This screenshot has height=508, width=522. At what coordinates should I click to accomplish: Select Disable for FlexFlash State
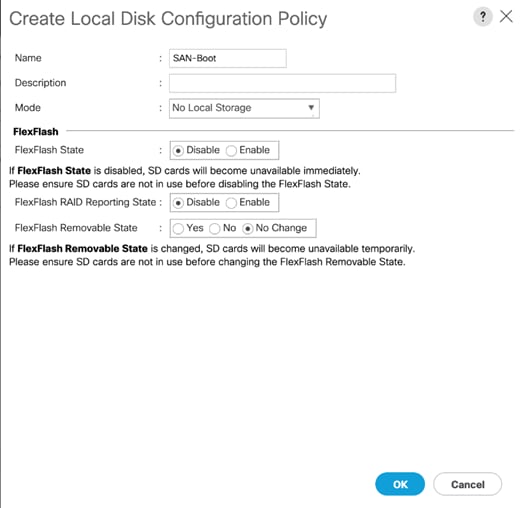(x=178, y=151)
